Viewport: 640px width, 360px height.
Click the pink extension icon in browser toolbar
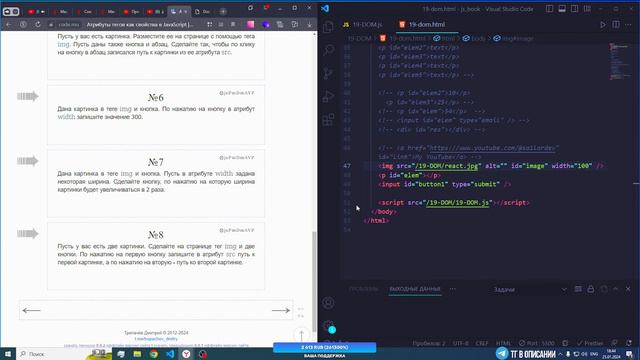(x=251, y=24)
